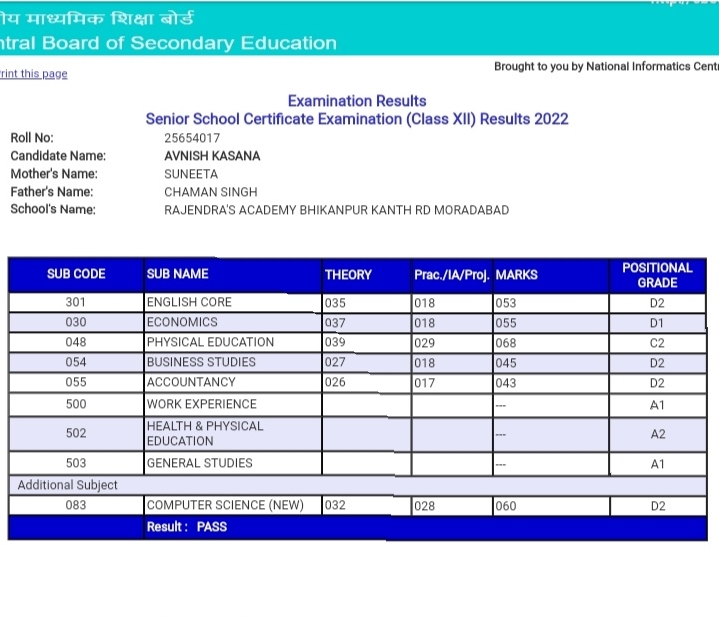Click the Additional Subject row label

point(68,486)
